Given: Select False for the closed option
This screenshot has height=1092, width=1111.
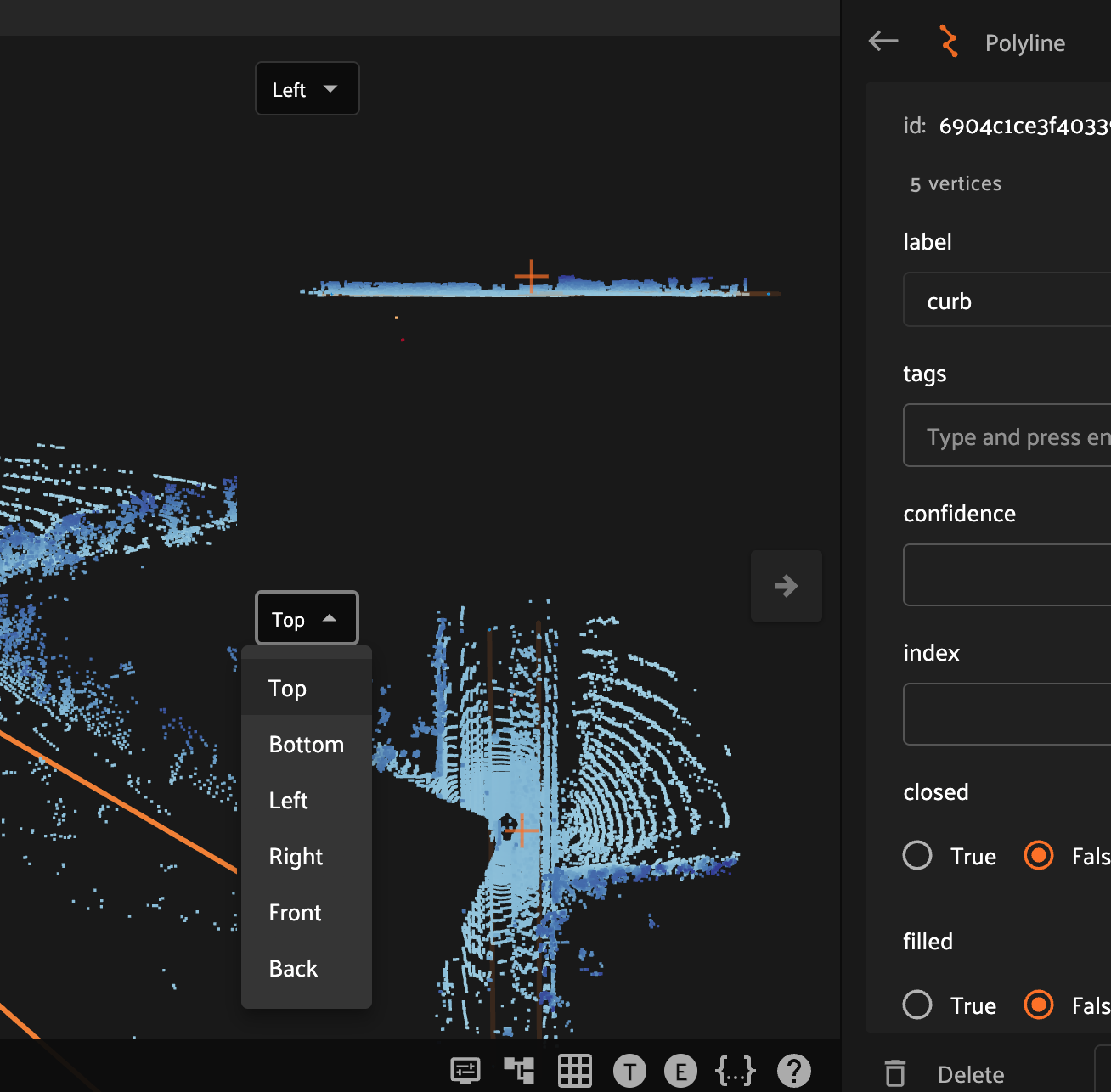Looking at the screenshot, I should [x=1039, y=856].
